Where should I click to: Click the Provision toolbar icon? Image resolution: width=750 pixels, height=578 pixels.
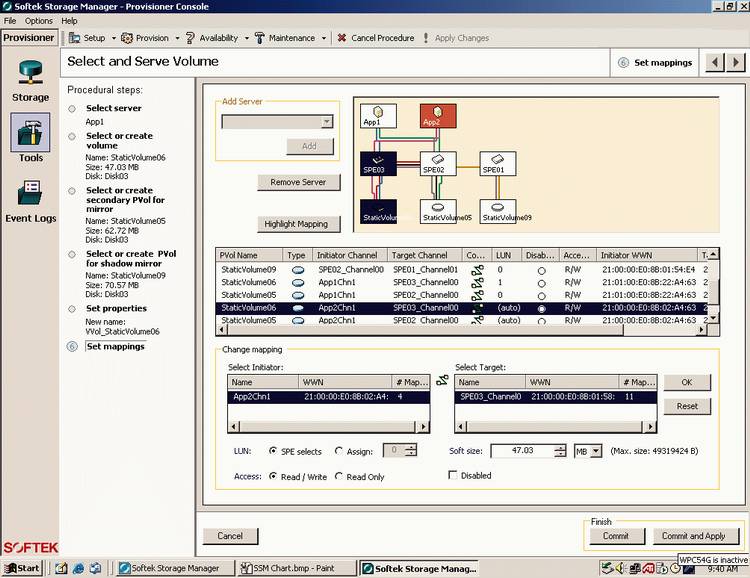tap(127, 38)
